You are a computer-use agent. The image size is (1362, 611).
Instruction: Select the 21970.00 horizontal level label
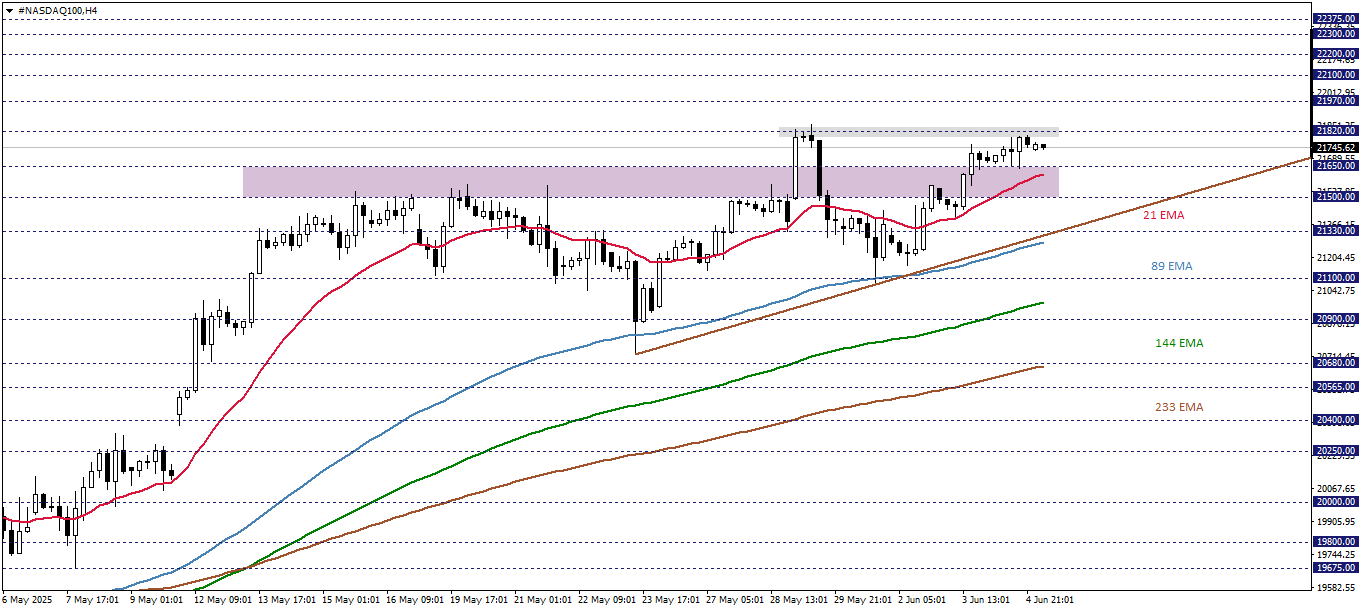coord(1336,100)
